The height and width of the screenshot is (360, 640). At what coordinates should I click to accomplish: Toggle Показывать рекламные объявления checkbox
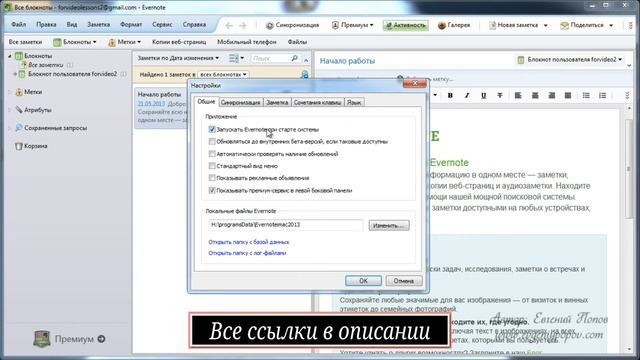click(212, 178)
